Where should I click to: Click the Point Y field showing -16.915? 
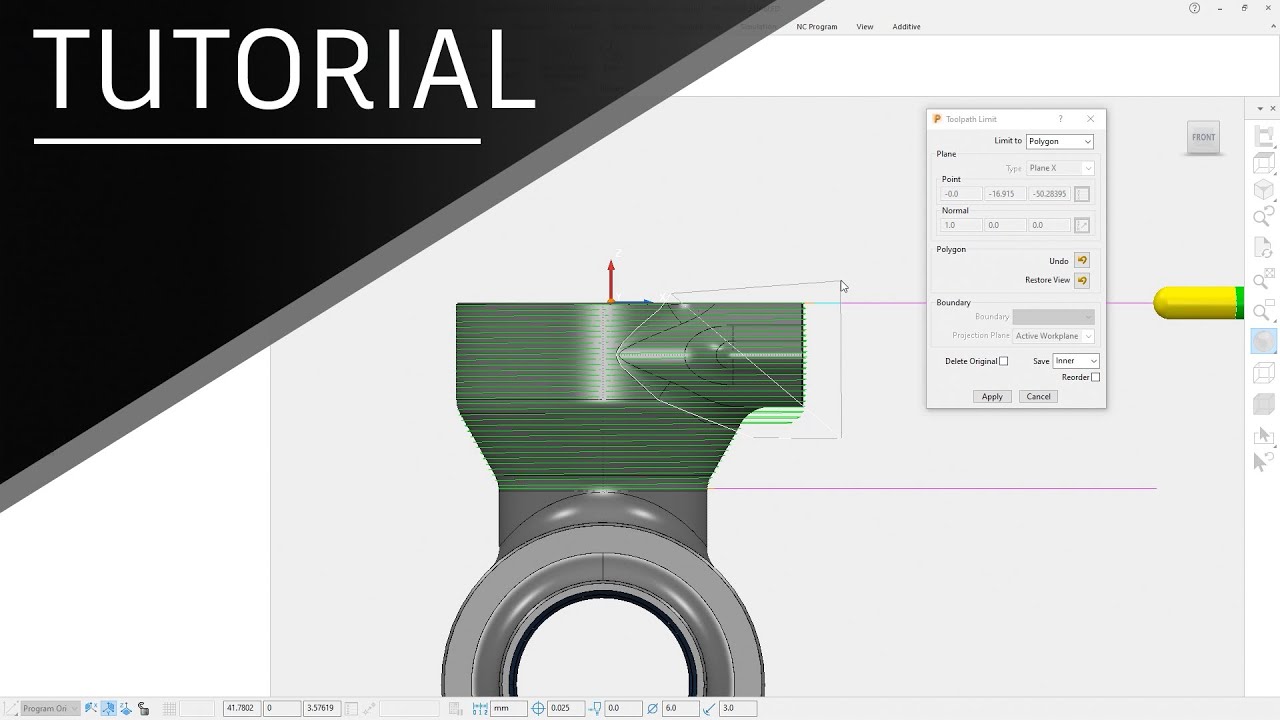pos(1005,194)
